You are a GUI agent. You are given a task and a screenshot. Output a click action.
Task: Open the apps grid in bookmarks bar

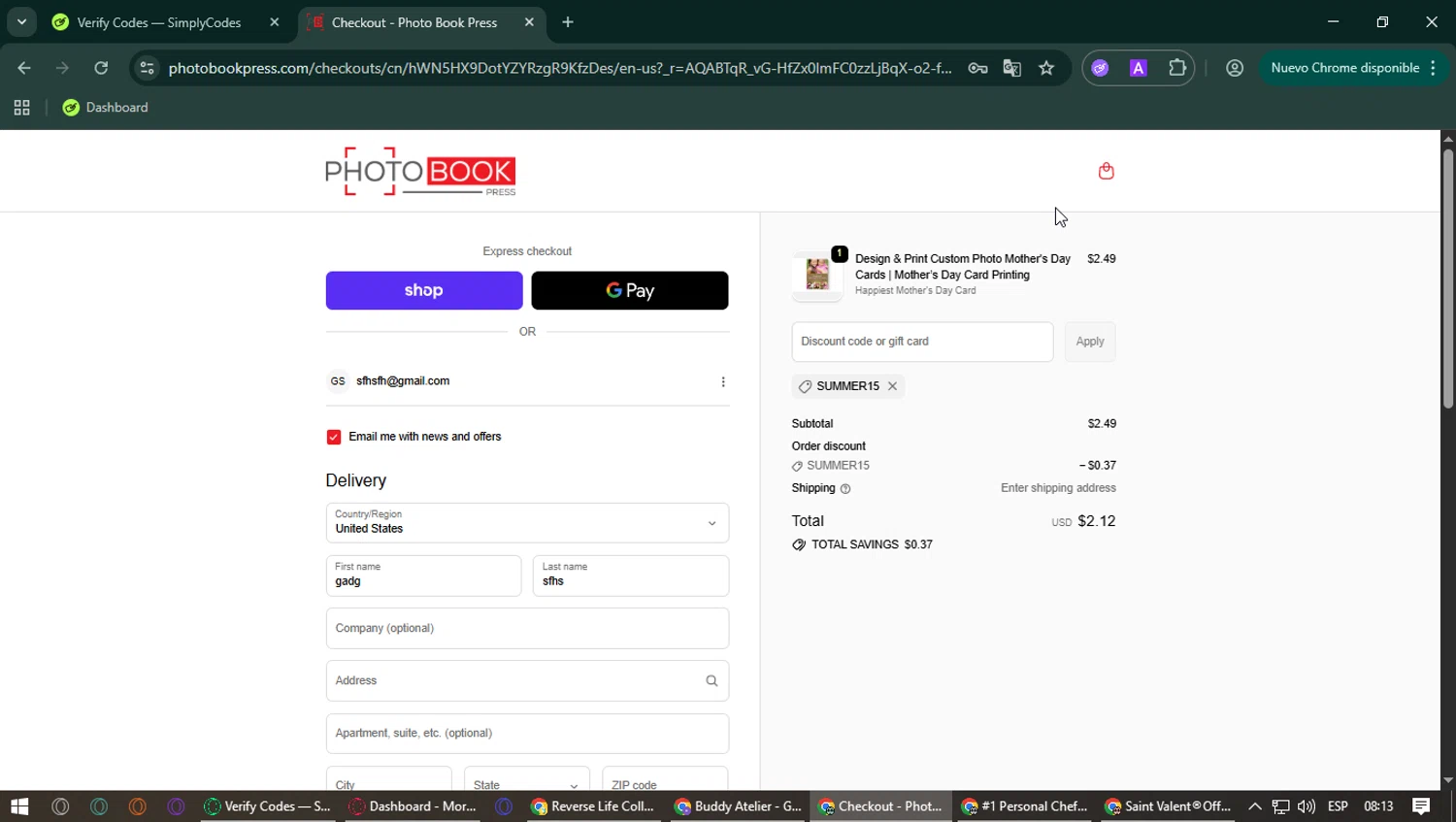tap(21, 108)
